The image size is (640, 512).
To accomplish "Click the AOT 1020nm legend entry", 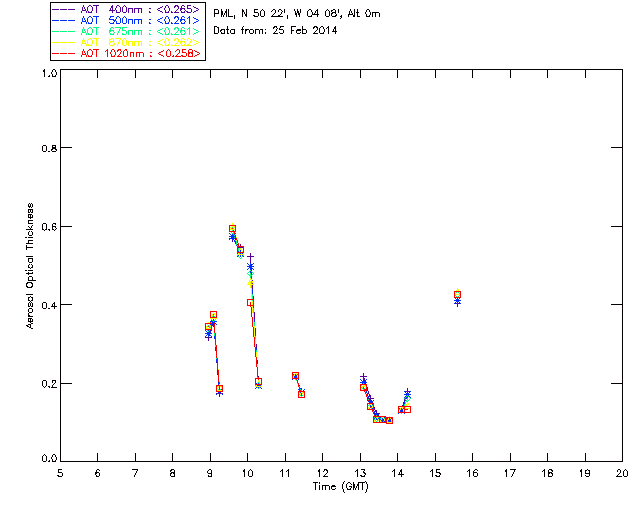I will (126, 53).
